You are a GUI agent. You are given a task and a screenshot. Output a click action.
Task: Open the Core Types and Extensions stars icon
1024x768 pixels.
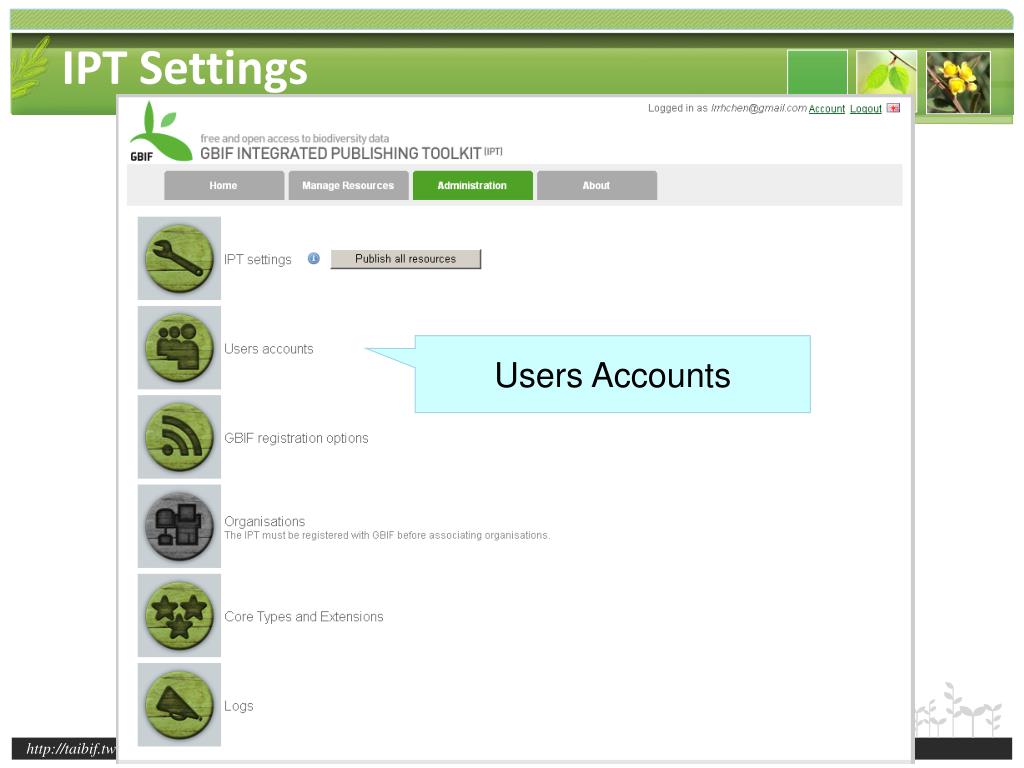coord(179,615)
